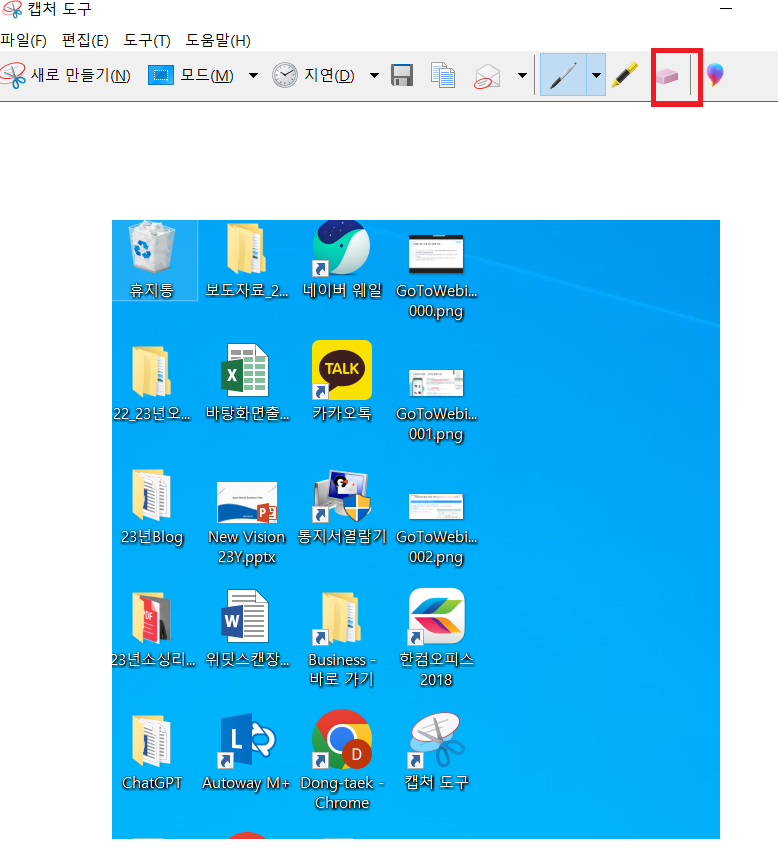Expand the send snip dropdown arrow

pos(522,75)
